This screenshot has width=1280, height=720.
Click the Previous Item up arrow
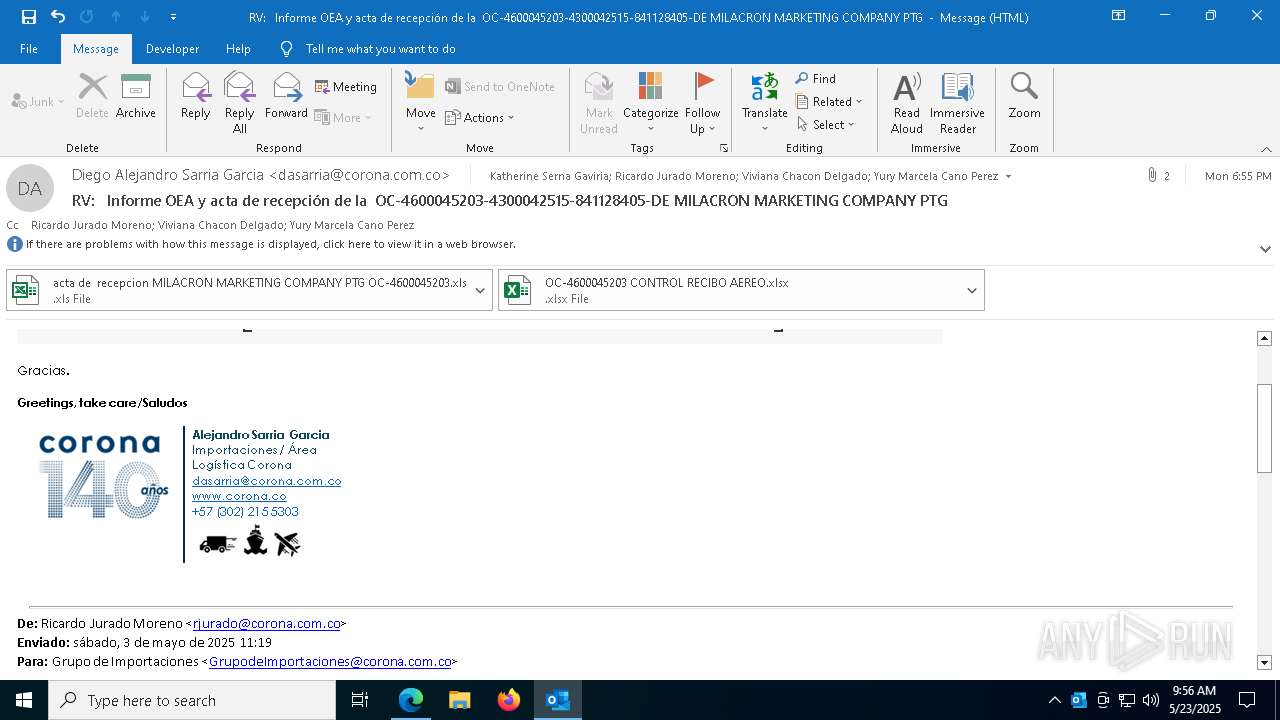[x=116, y=17]
